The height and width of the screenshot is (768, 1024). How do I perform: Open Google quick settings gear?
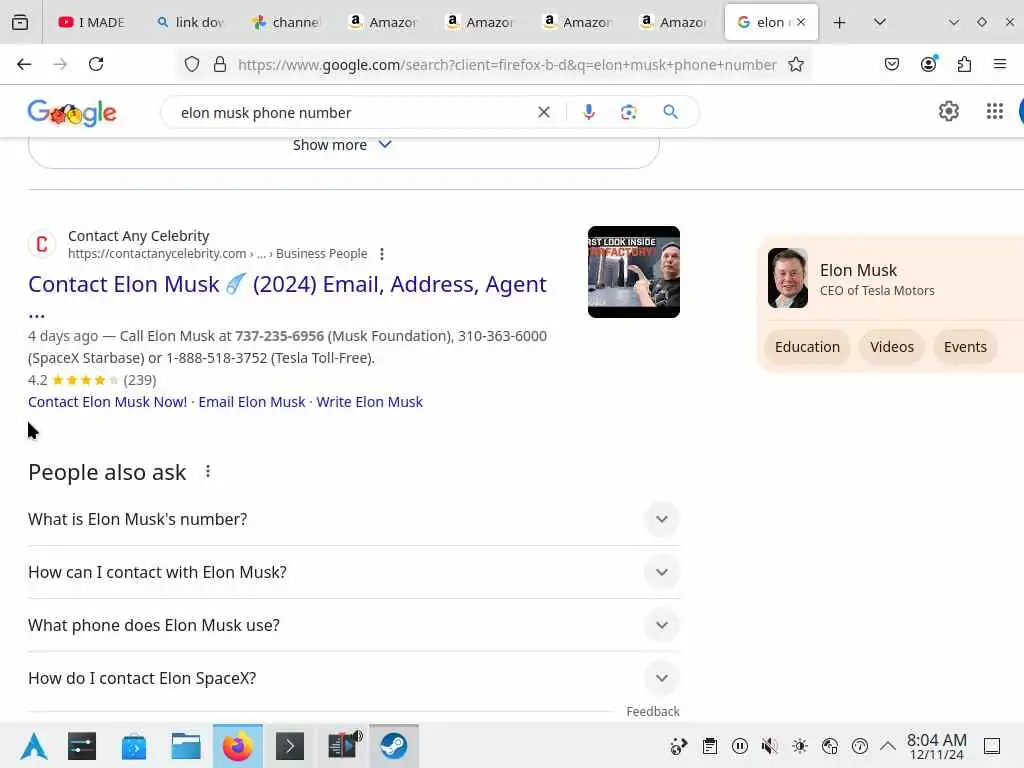(948, 112)
